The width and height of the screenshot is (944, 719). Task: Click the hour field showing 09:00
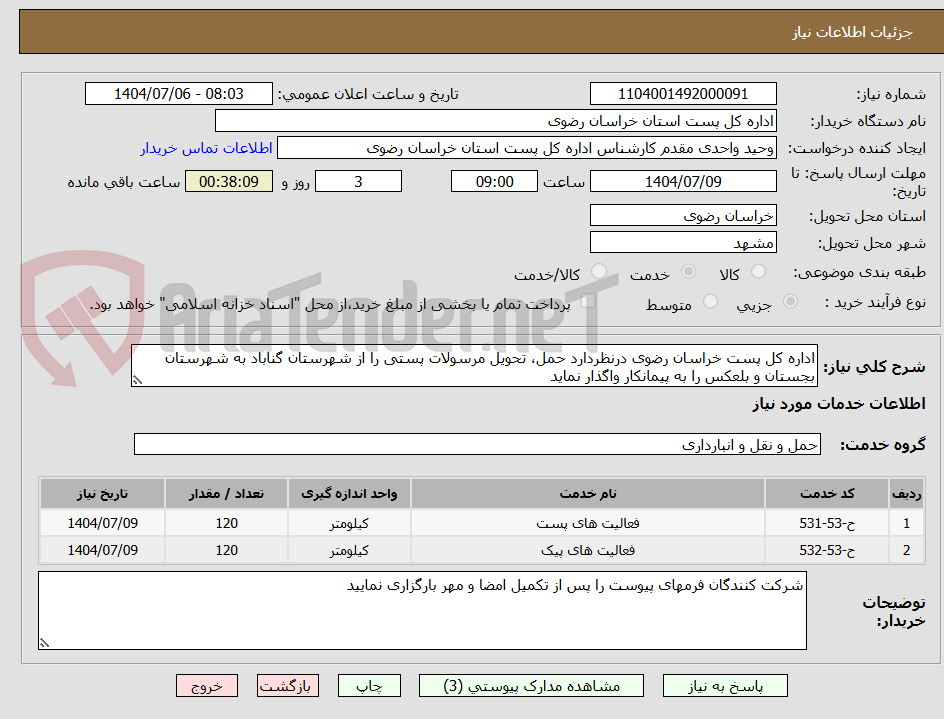tap(494, 181)
